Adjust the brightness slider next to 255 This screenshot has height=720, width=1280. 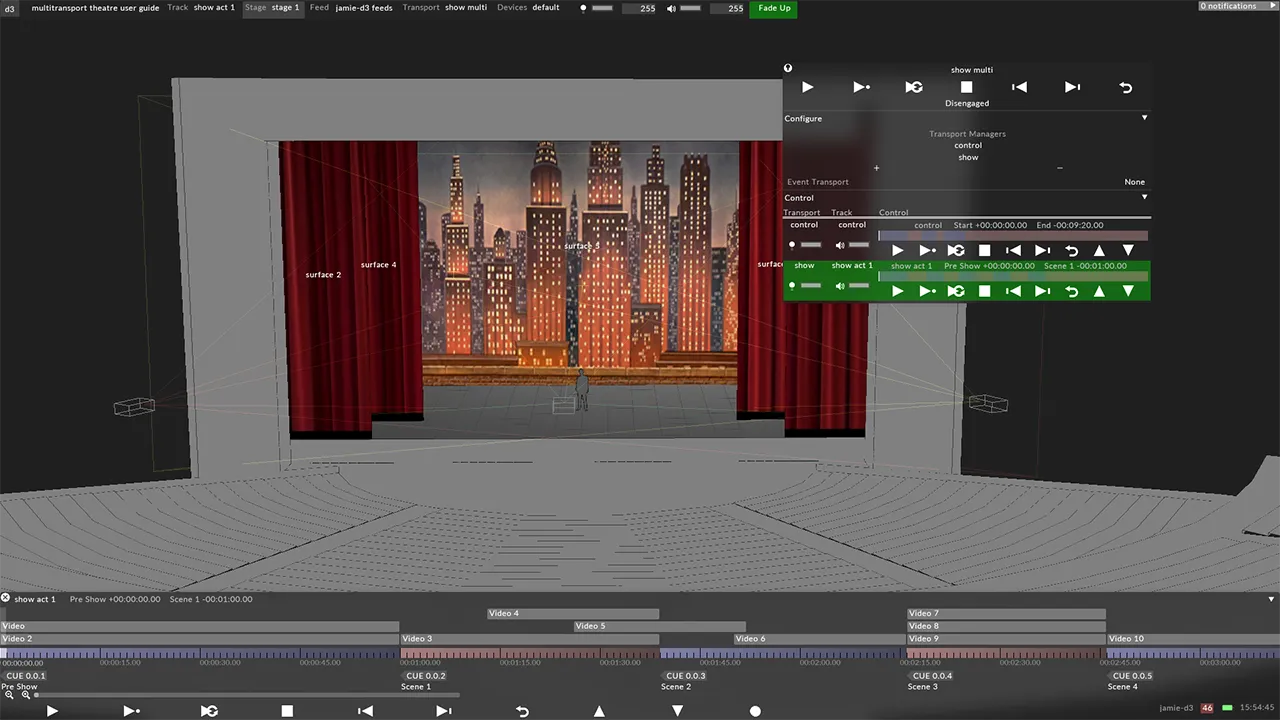pos(601,8)
